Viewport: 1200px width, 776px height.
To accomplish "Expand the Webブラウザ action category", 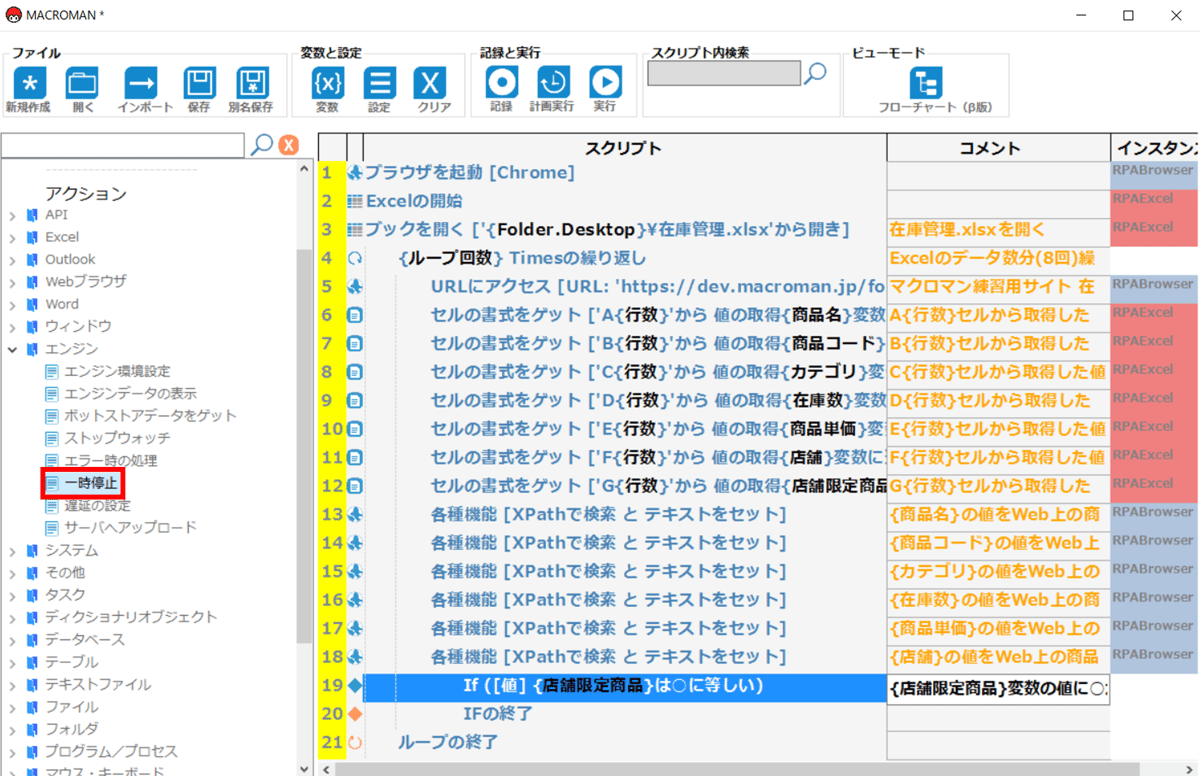I will click(x=13, y=282).
